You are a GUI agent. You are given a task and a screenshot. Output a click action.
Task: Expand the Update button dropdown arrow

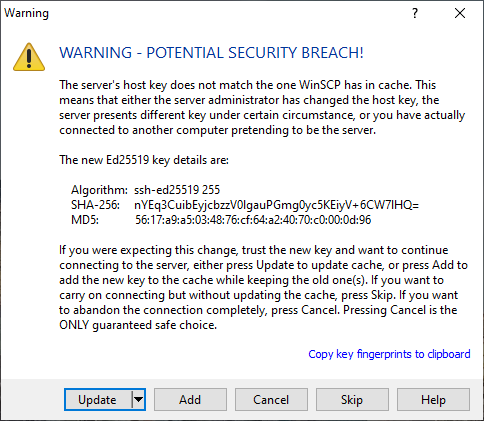pyautogui.click(x=138, y=399)
